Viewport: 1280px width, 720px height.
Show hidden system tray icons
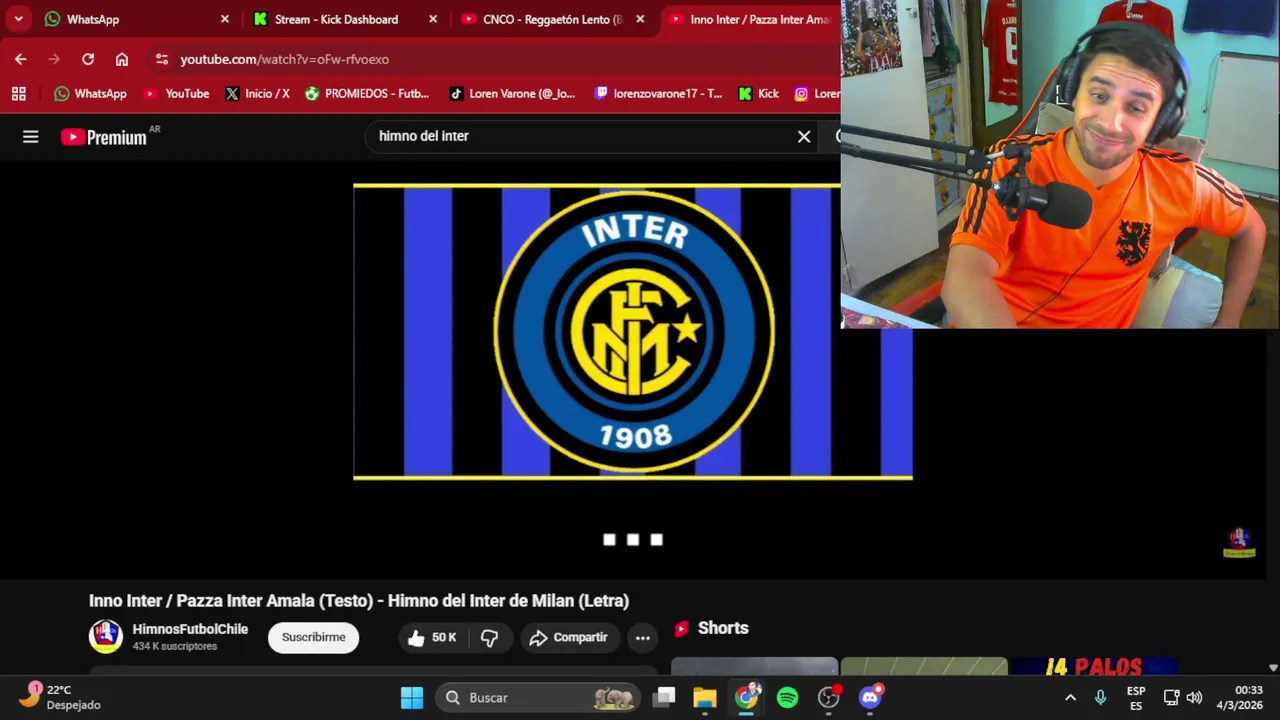1070,697
